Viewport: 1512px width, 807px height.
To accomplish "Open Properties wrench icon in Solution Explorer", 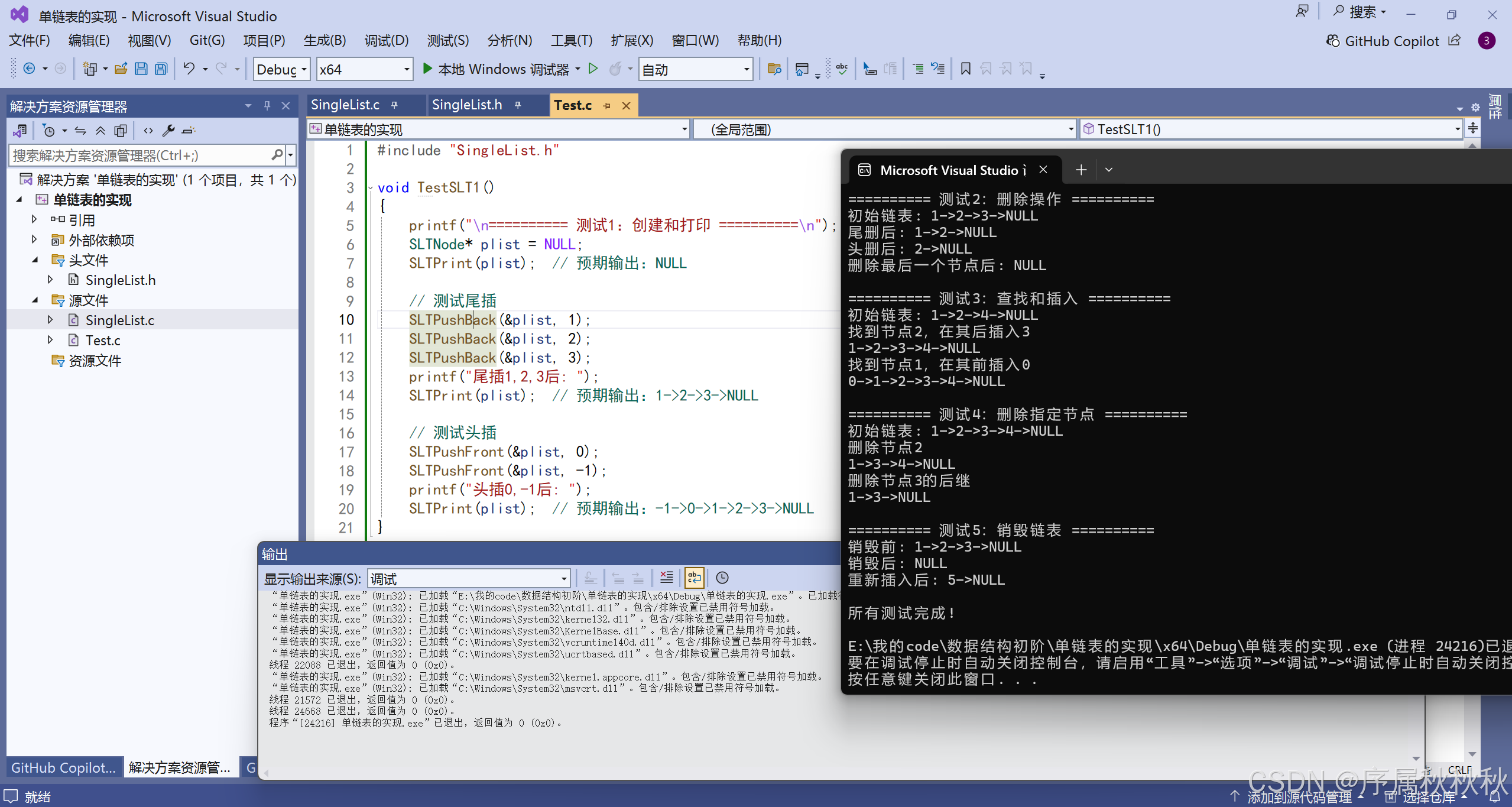I will (168, 131).
